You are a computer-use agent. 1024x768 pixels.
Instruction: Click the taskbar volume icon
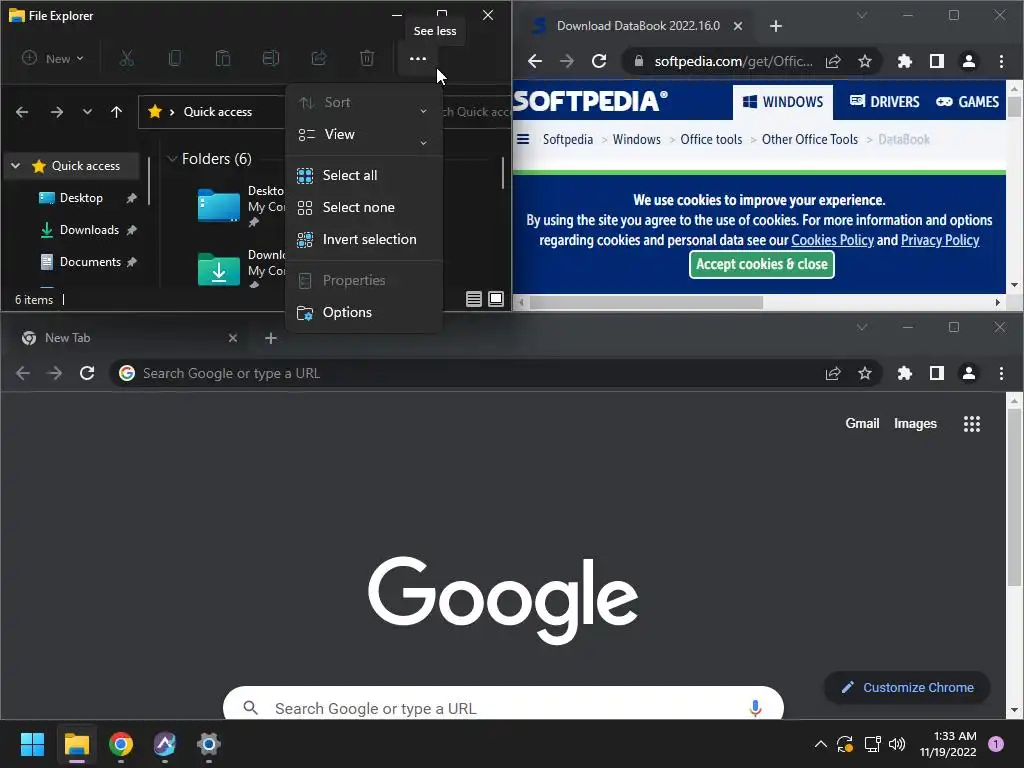(x=897, y=744)
